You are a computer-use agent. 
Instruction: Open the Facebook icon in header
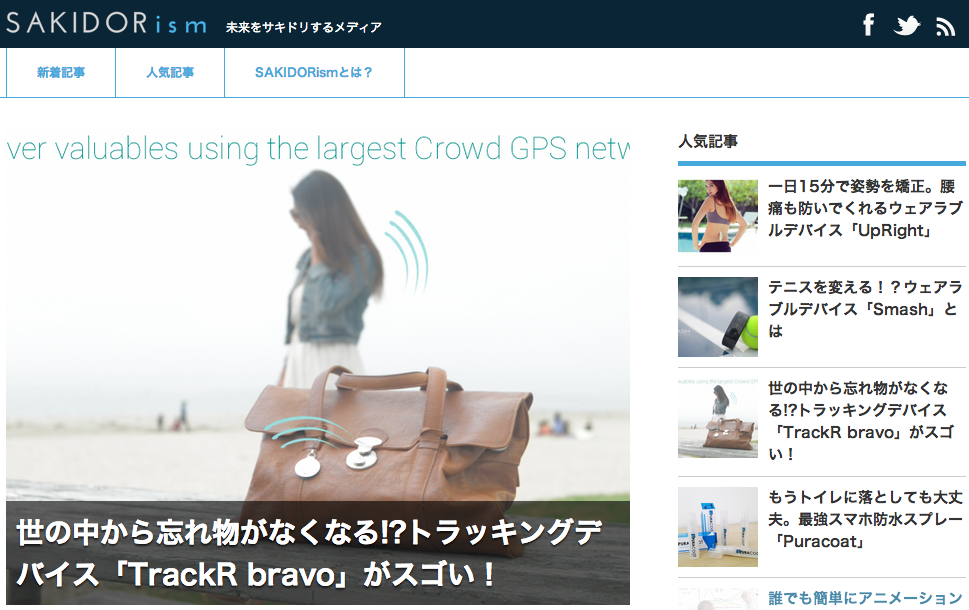click(869, 25)
